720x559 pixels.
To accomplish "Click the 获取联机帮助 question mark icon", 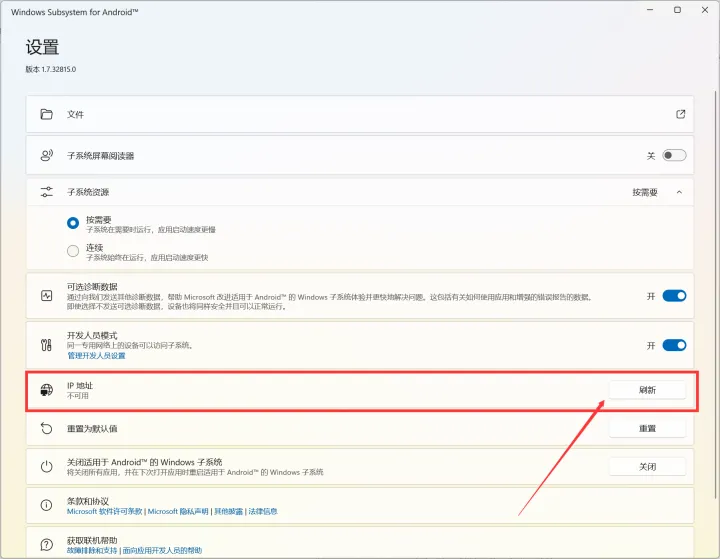I will tap(46, 544).
